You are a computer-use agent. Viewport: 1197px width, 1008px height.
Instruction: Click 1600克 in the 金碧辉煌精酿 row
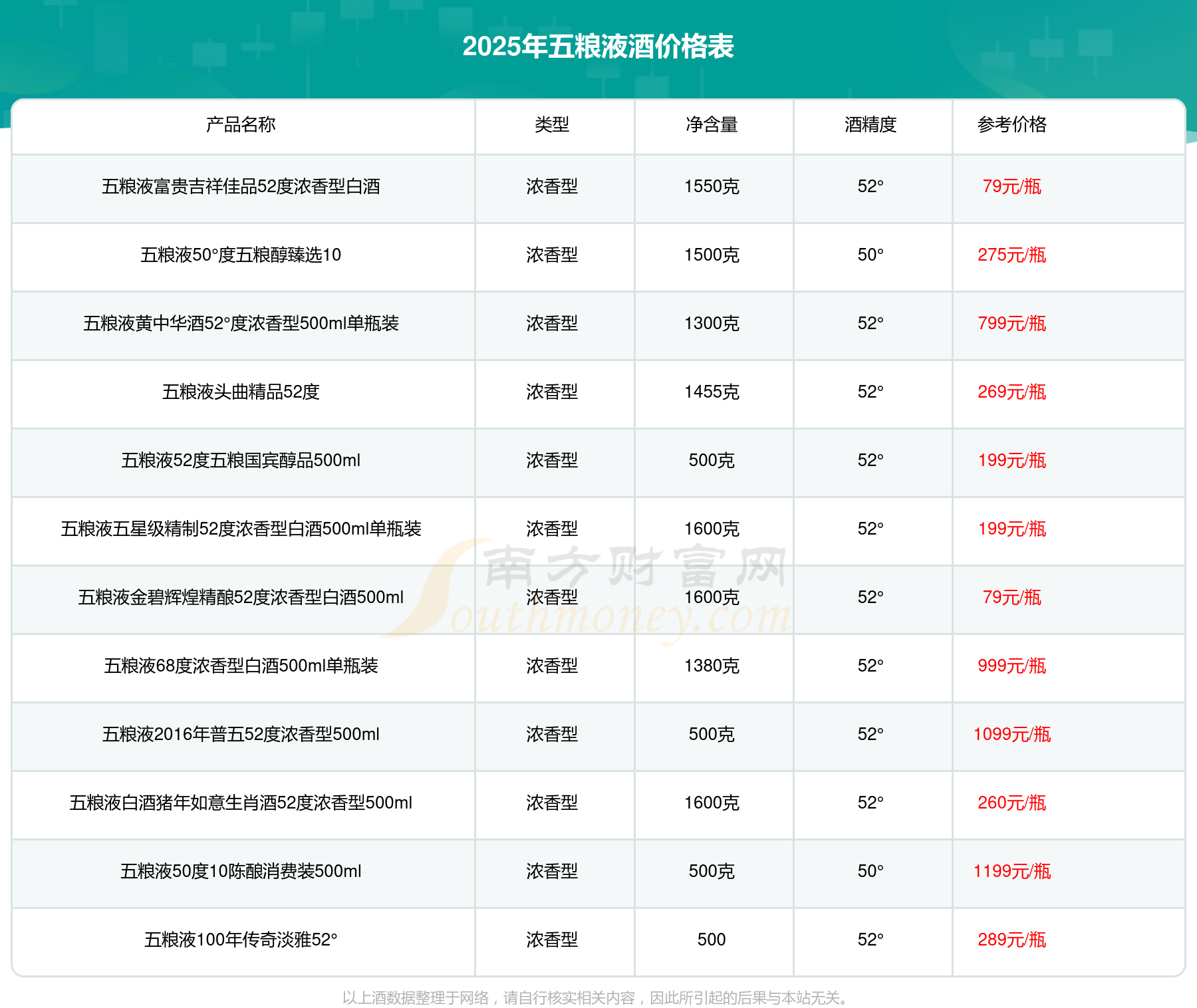click(712, 597)
